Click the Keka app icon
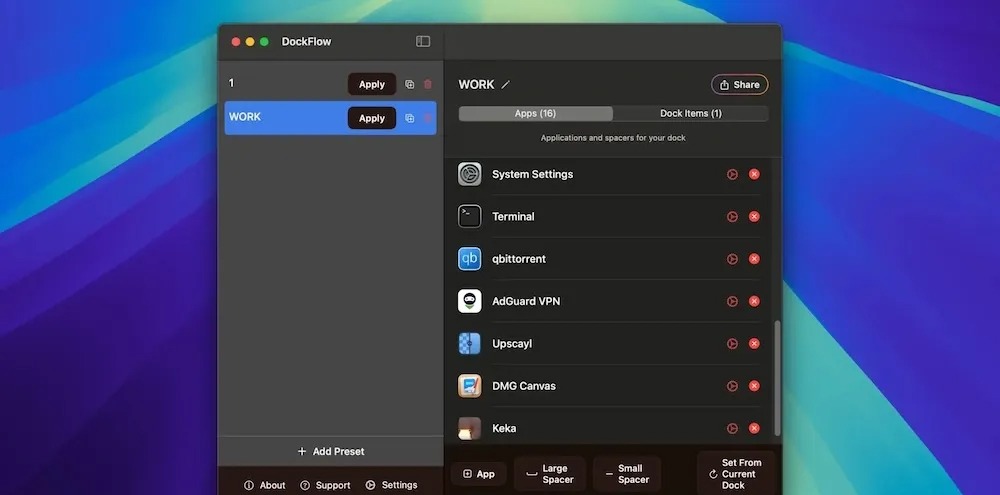 pyautogui.click(x=469, y=429)
